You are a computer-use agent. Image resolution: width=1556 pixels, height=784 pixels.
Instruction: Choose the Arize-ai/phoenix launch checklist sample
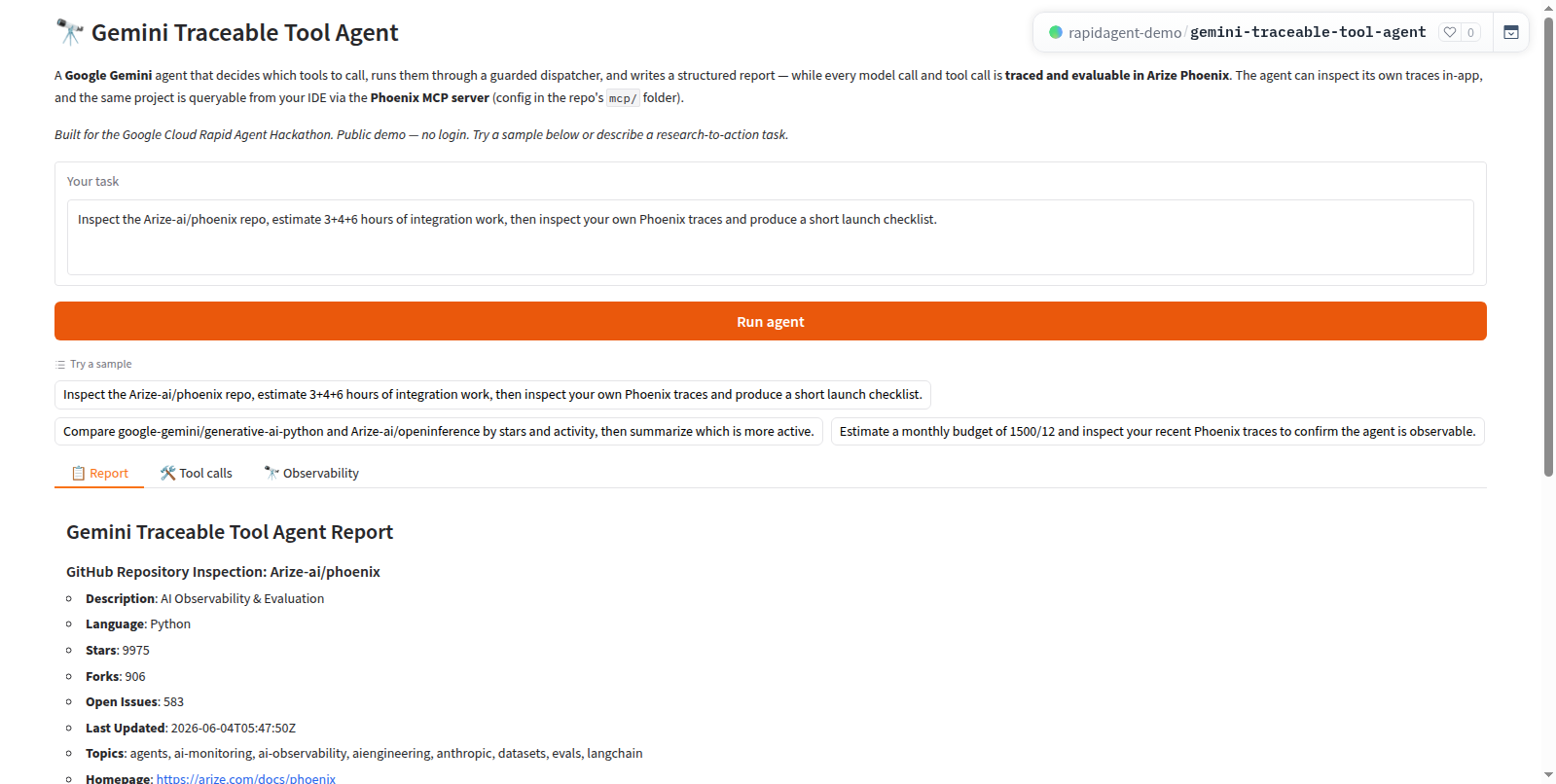pyautogui.click(x=492, y=394)
